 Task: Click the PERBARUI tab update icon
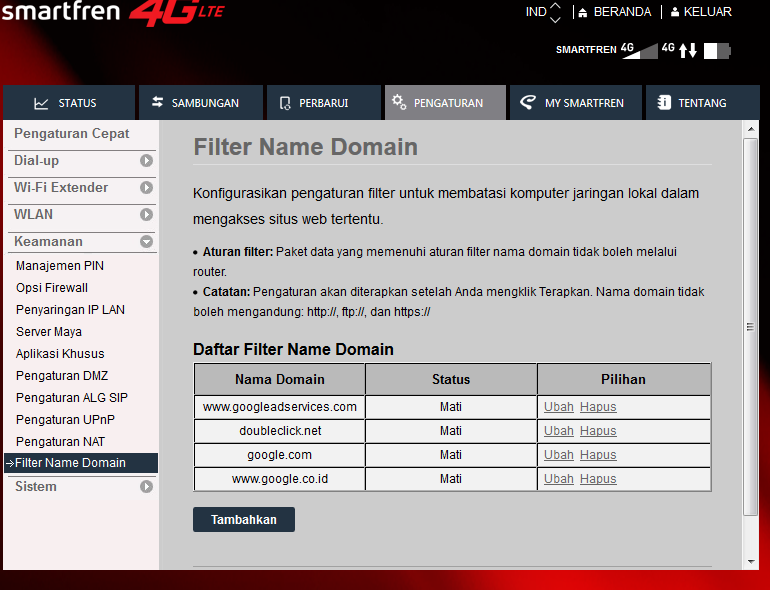(x=285, y=103)
